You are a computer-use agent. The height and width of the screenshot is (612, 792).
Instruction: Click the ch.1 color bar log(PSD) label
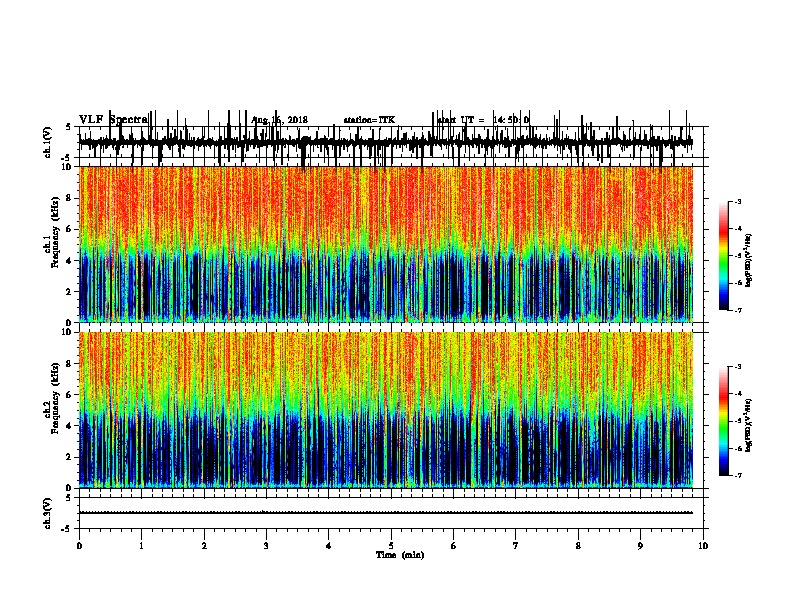coord(749,260)
